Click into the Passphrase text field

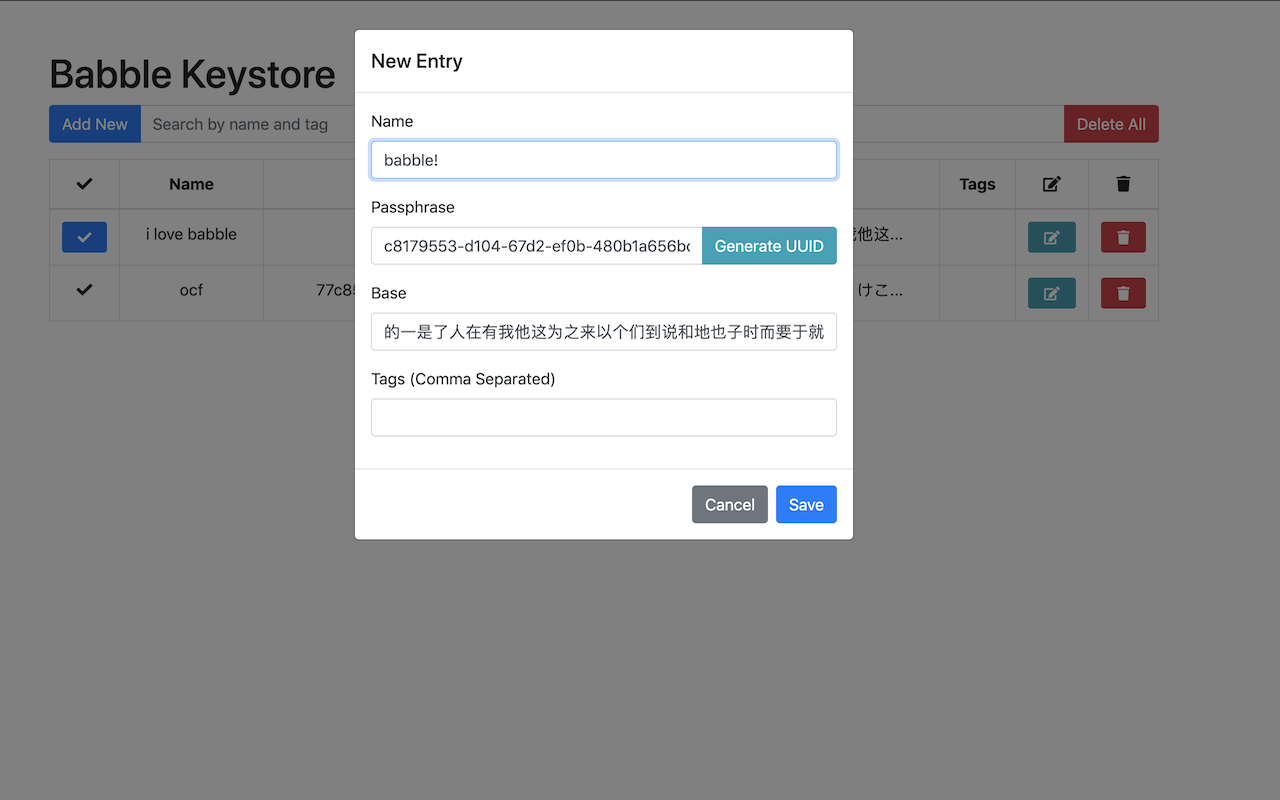click(536, 246)
